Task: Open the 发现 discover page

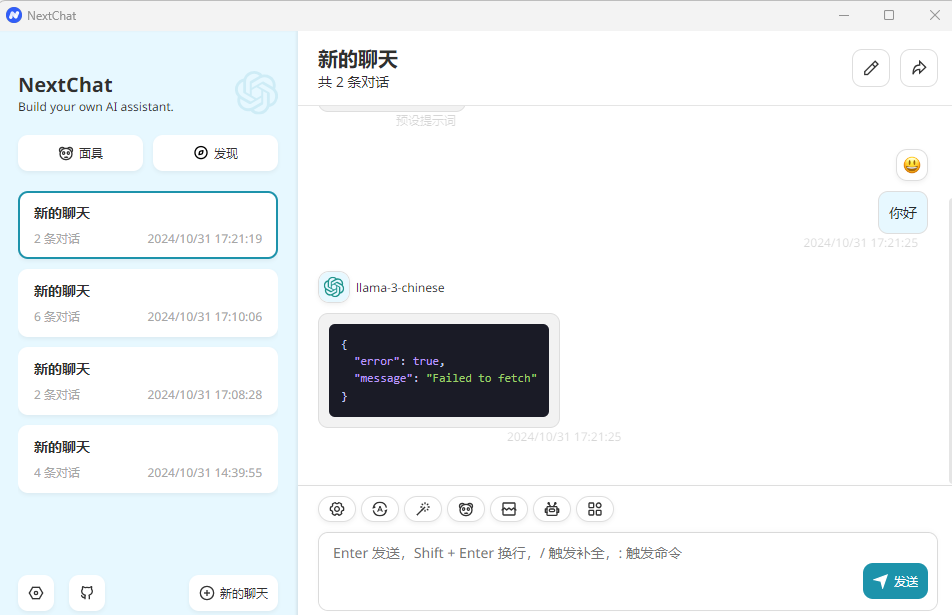Action: pyautogui.click(x=215, y=153)
